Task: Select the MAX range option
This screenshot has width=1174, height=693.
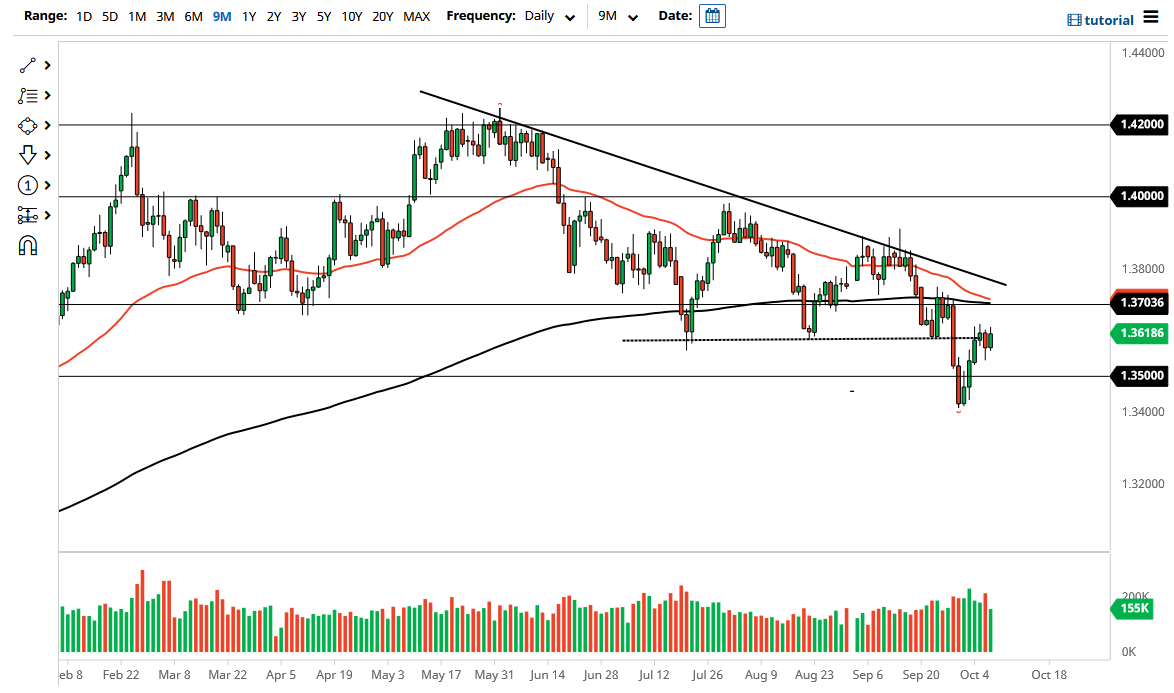Action: (417, 16)
